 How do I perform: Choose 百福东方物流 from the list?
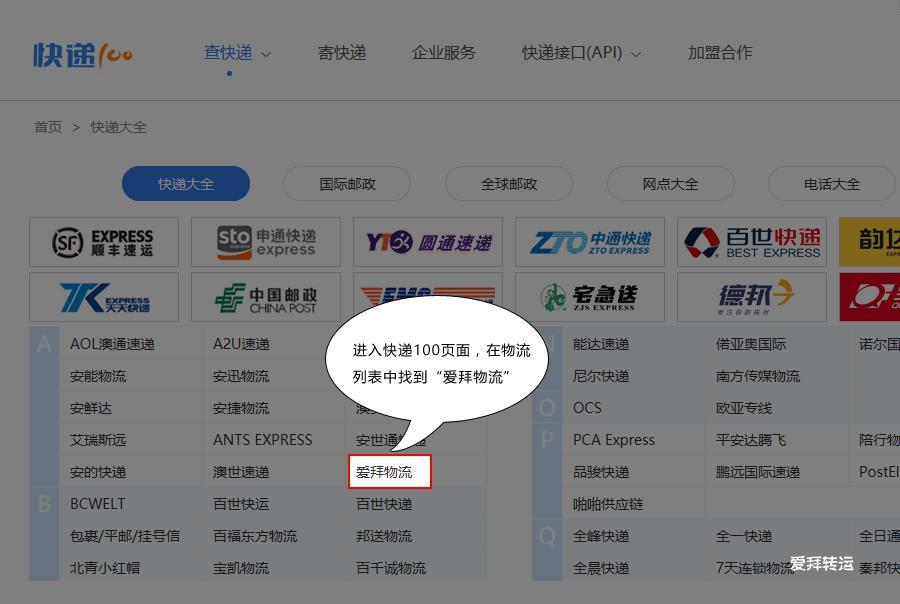coord(255,536)
